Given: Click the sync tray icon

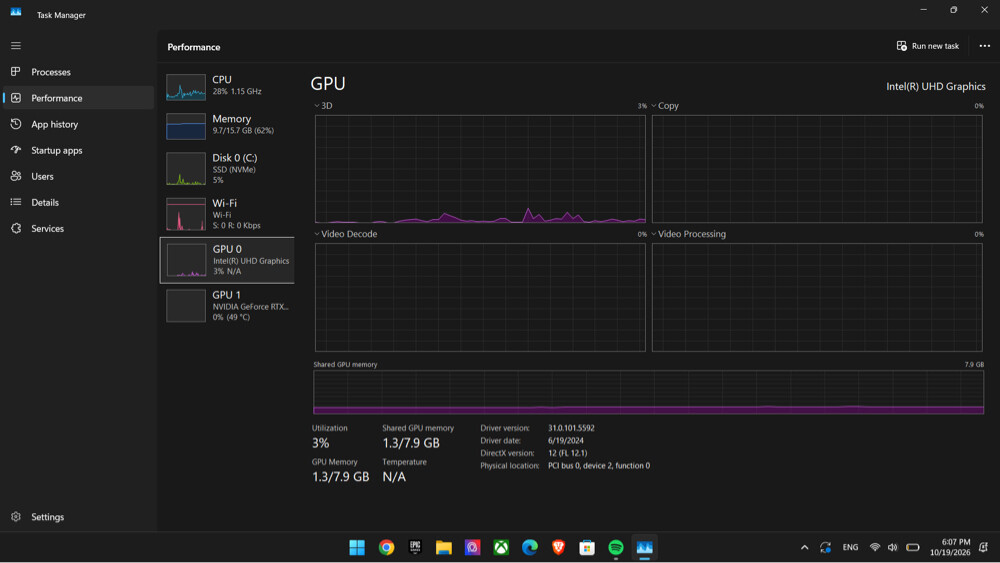Looking at the screenshot, I should pos(825,548).
